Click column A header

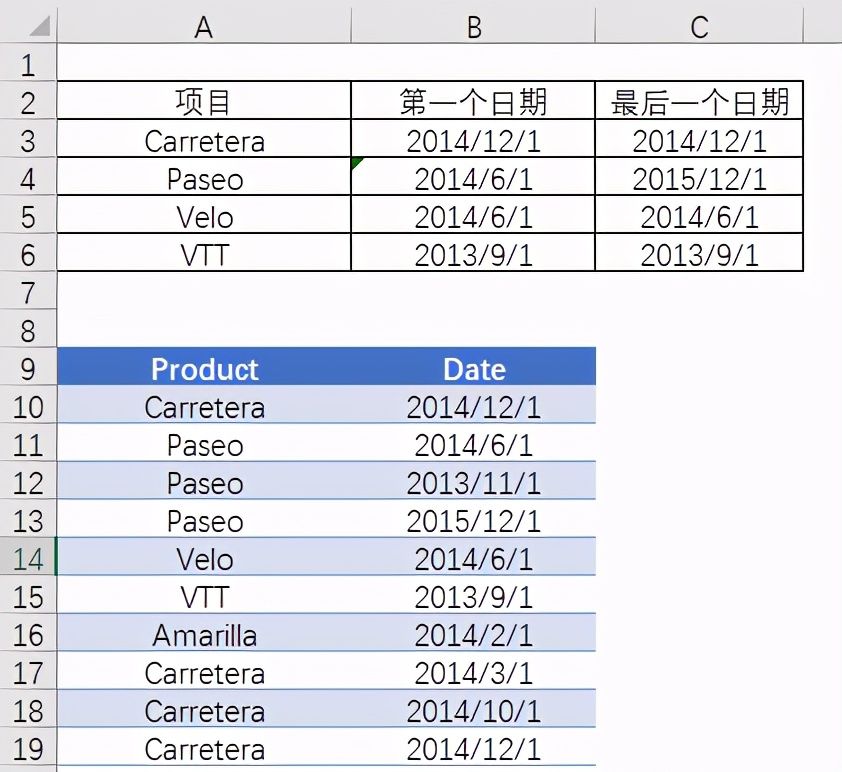tap(204, 27)
